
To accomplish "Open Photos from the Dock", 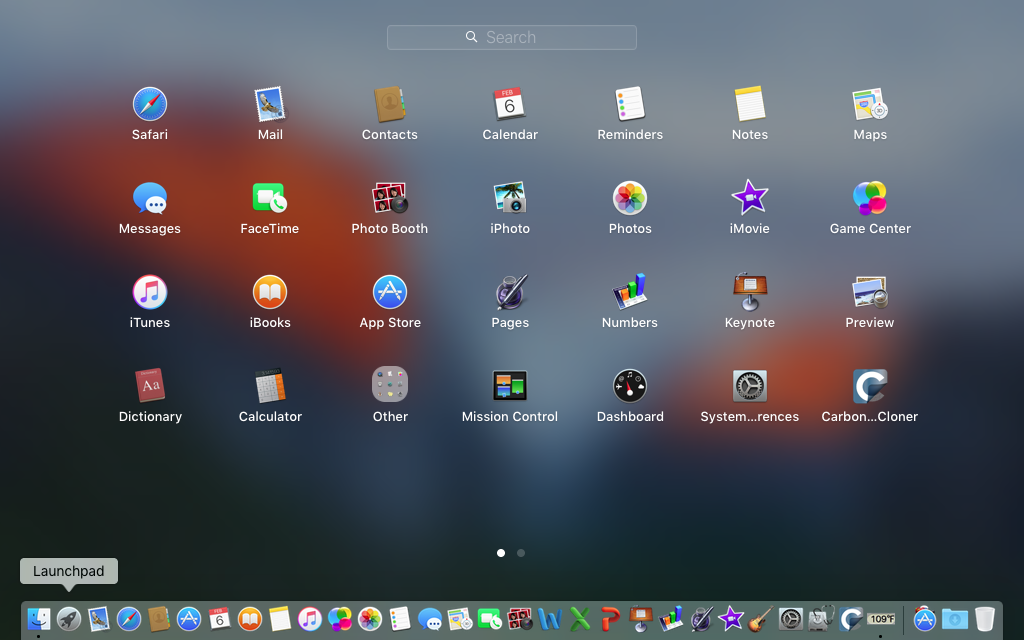I will (x=370, y=619).
